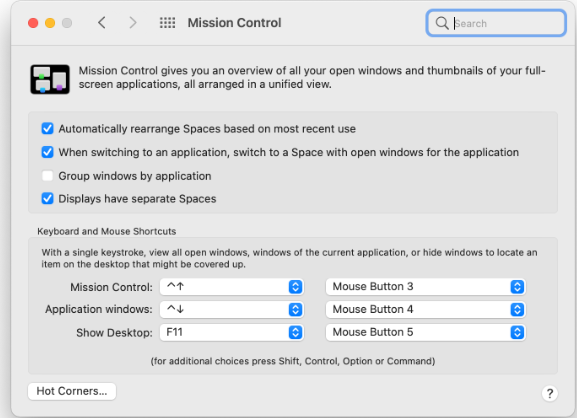Go forward using the right chevron

(x=133, y=23)
